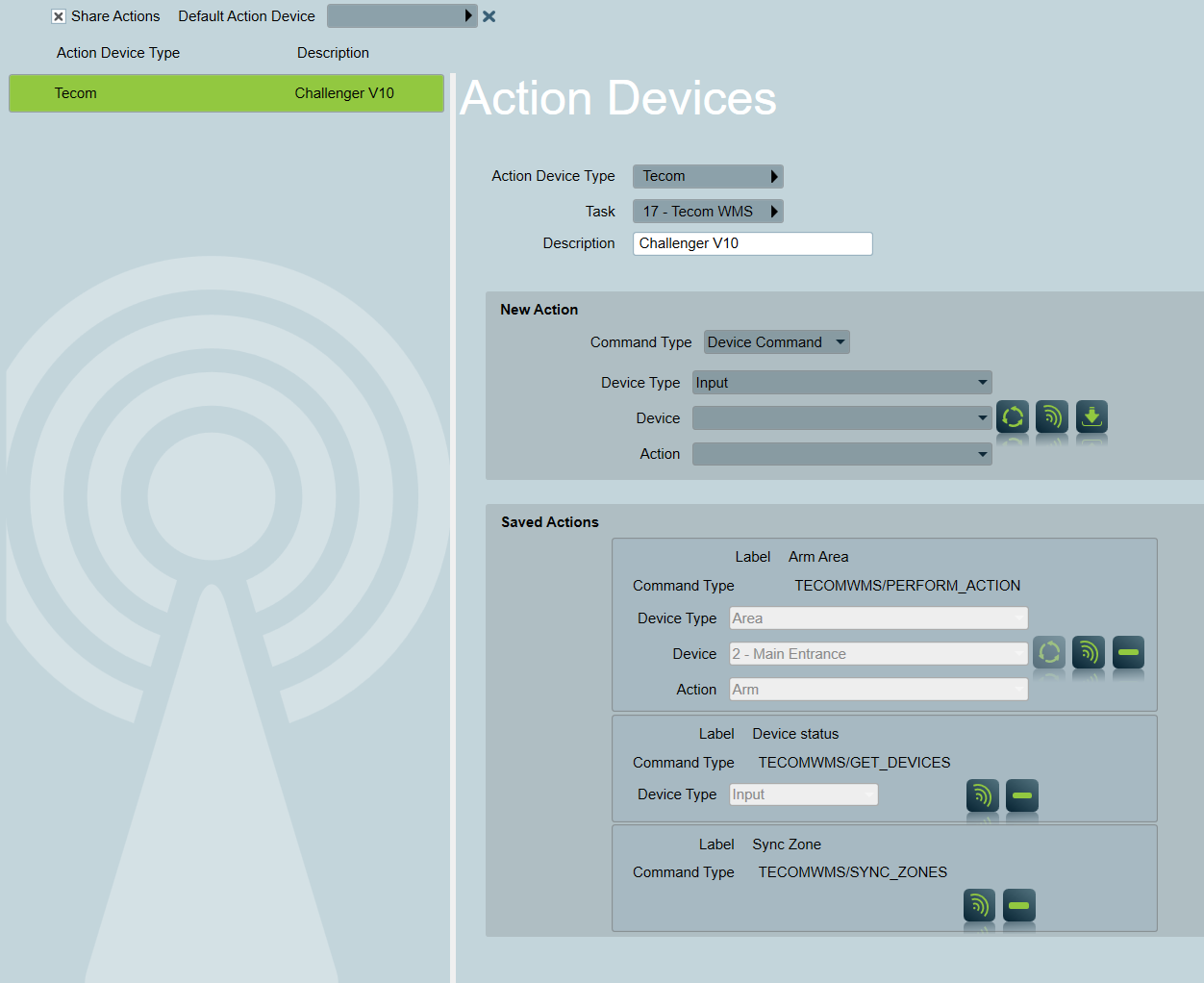The height and width of the screenshot is (983, 1204).
Task: Send the Arm Area saved action
Action: [1089, 652]
